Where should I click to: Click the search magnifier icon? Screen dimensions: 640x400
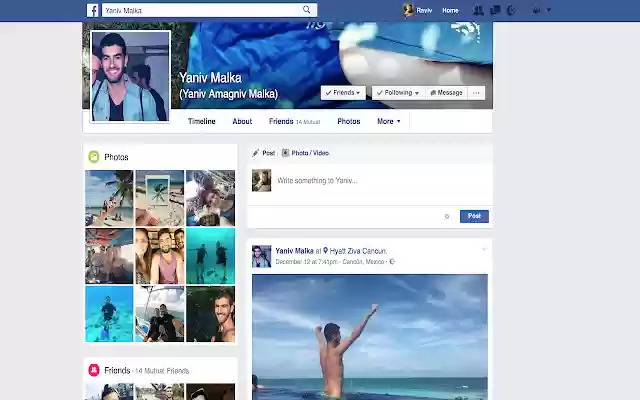point(307,10)
